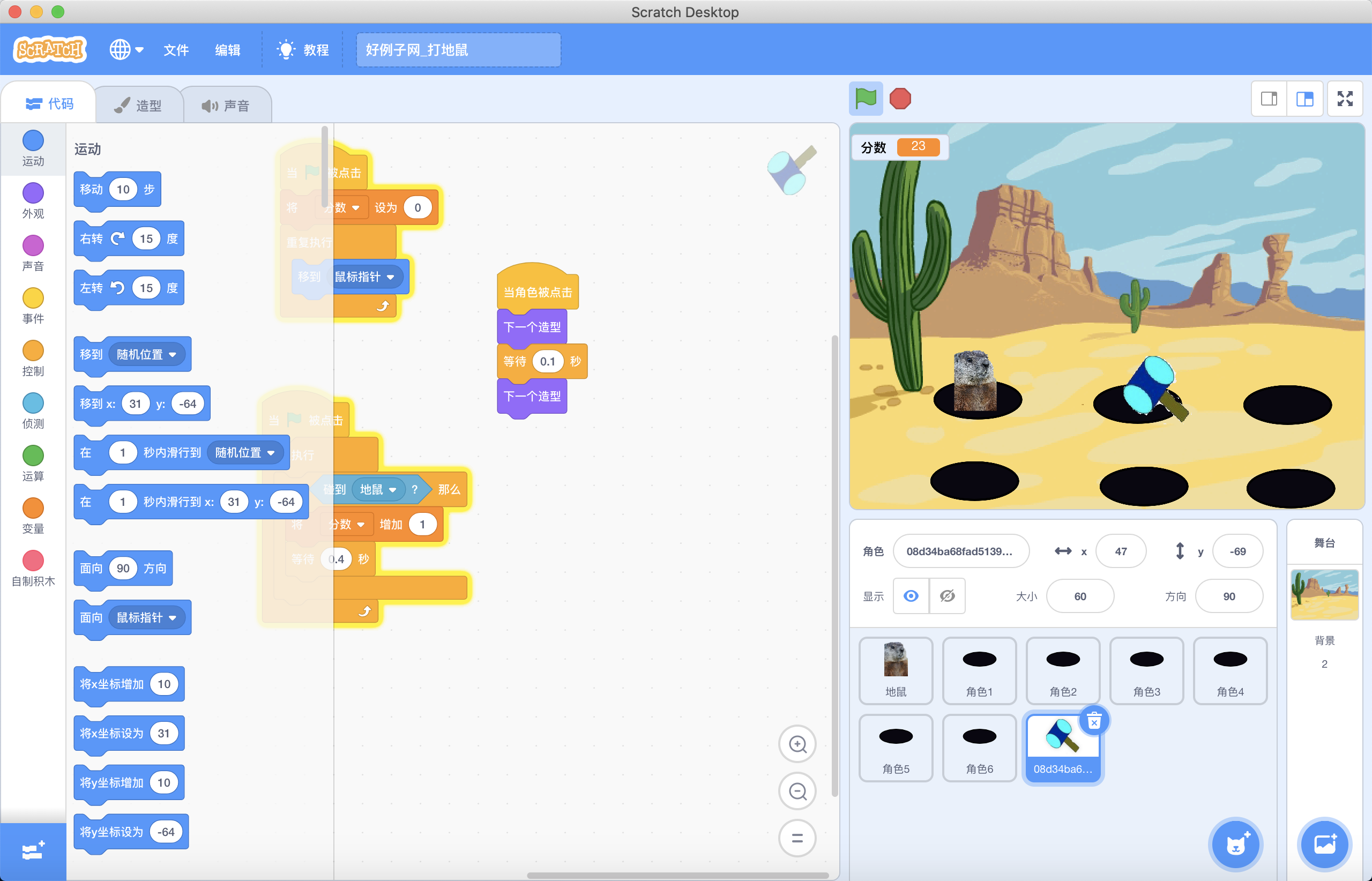Click the project title field 好例子网_打地鼠
The image size is (1372, 881).
[458, 50]
